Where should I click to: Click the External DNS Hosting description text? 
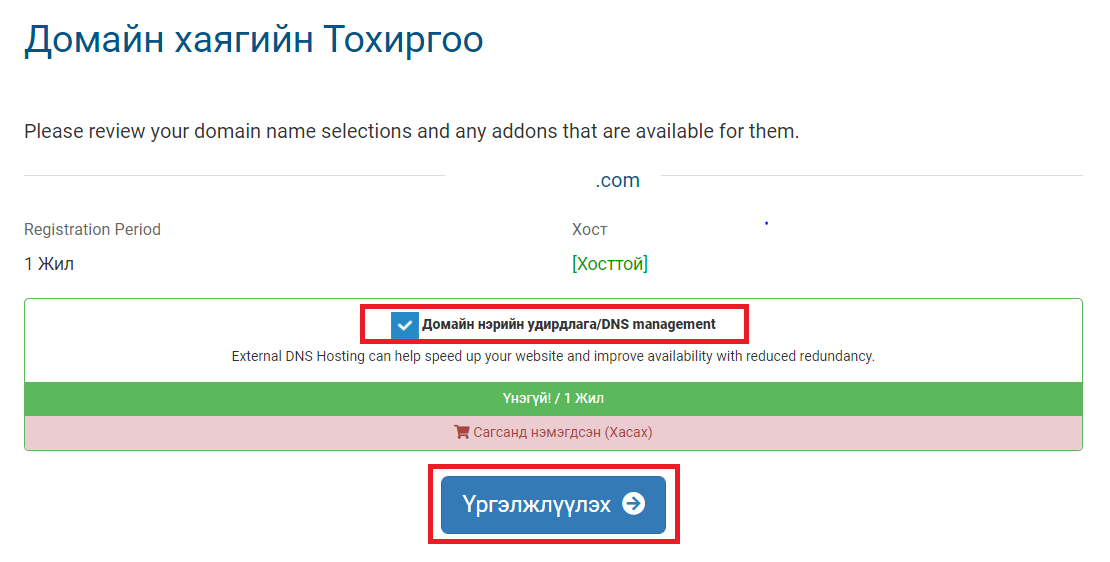pos(553,356)
